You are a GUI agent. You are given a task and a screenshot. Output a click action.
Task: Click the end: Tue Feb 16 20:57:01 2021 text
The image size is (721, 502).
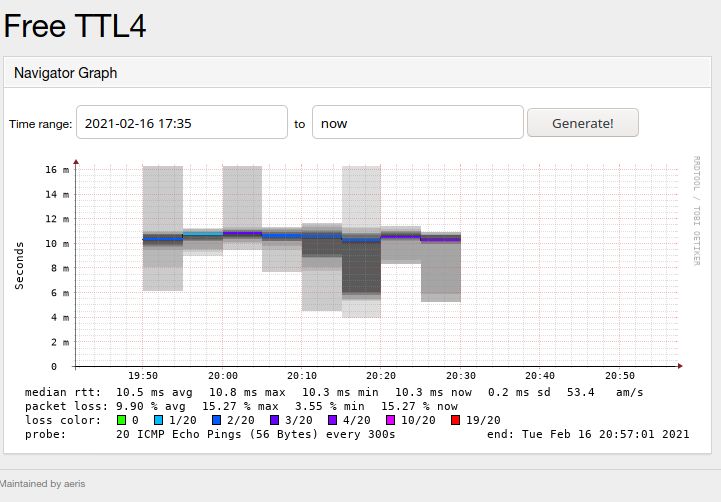pyautogui.click(x=588, y=434)
